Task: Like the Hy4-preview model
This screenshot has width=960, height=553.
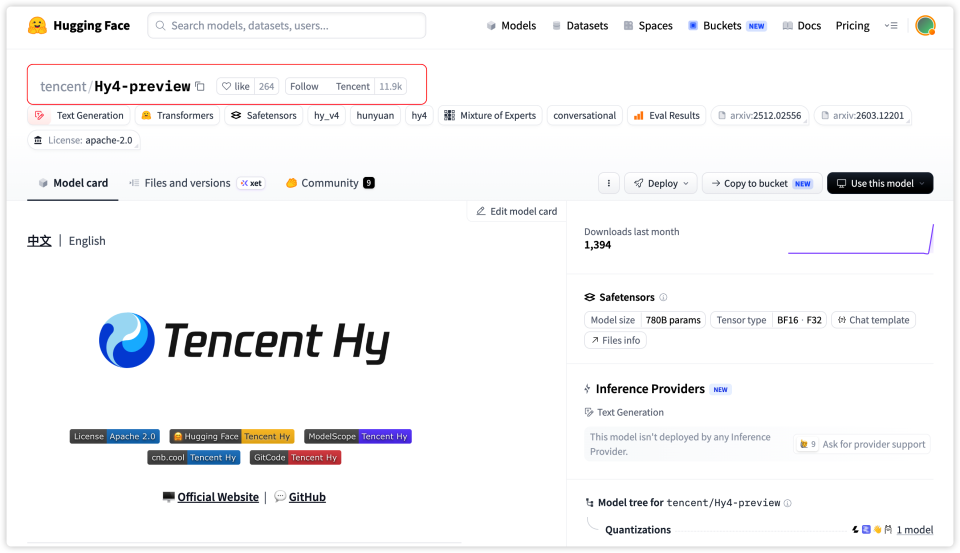Action: (236, 86)
